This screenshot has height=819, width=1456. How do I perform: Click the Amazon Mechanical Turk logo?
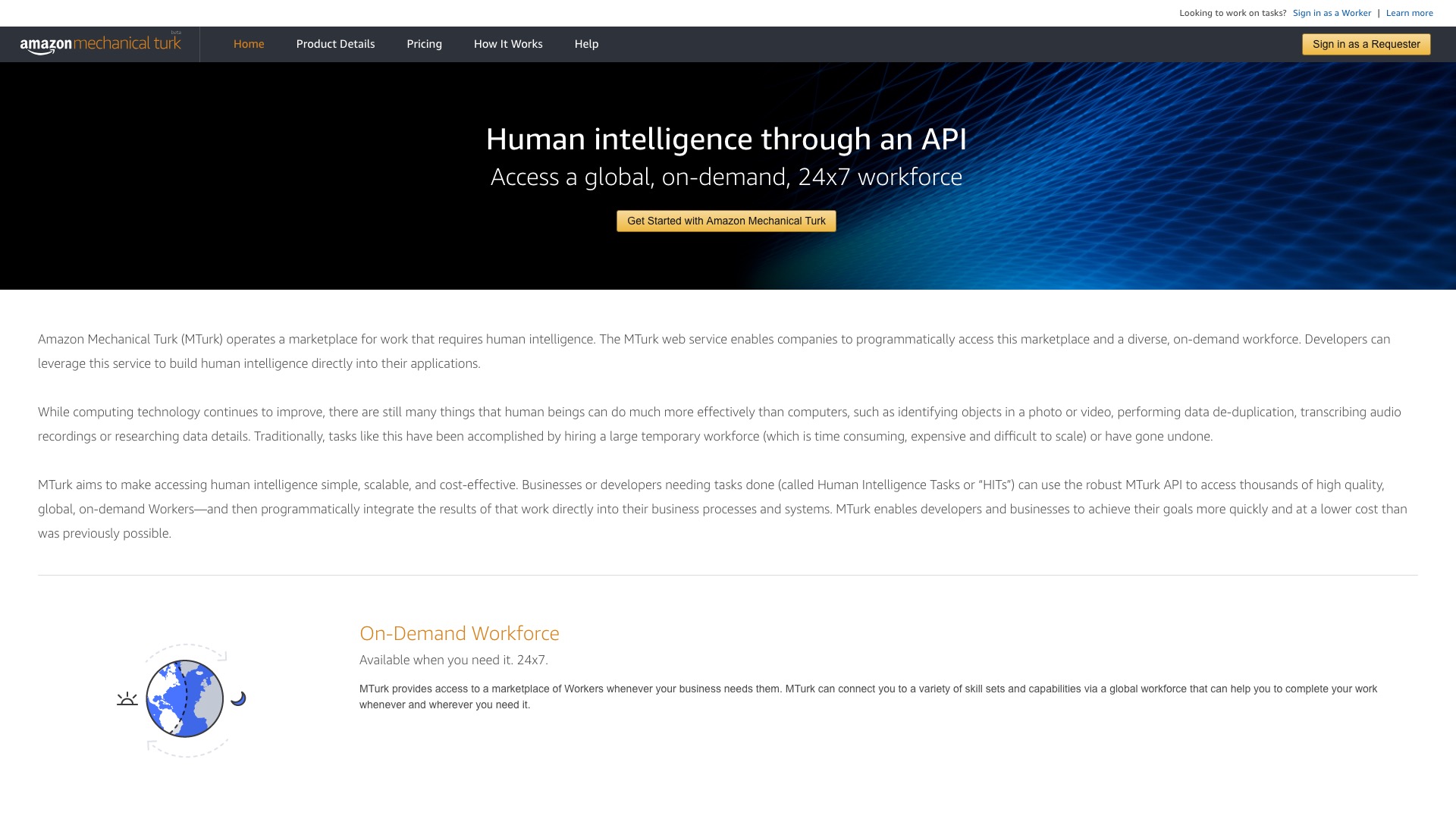[100, 44]
